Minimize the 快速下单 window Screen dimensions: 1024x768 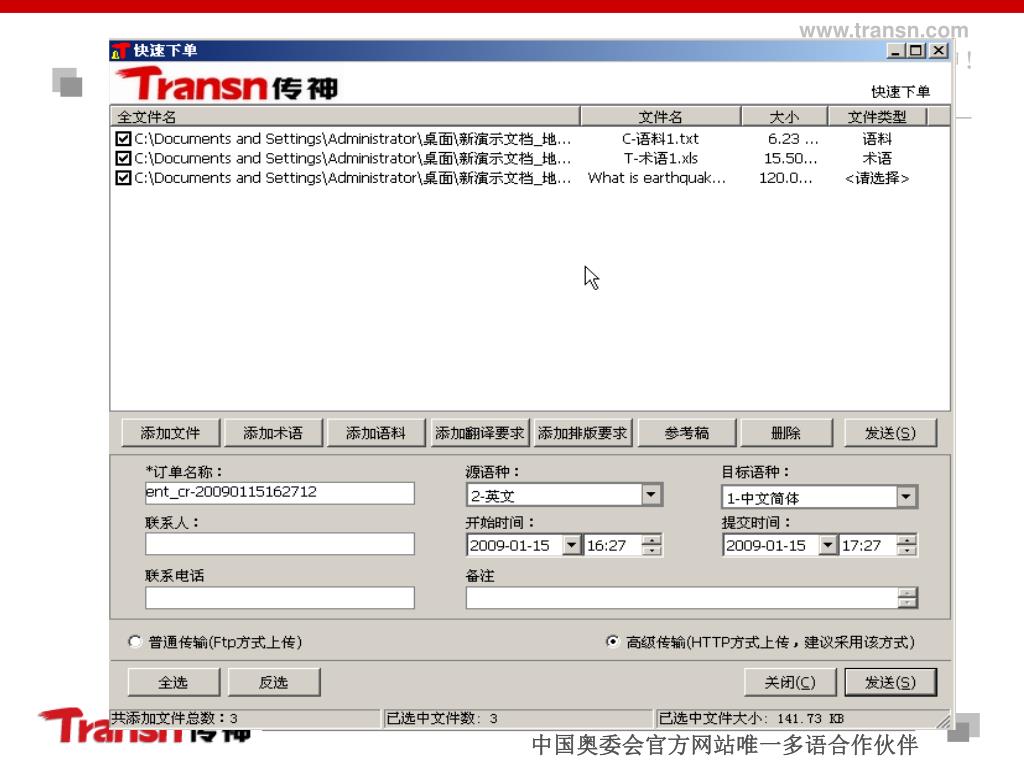(895, 50)
